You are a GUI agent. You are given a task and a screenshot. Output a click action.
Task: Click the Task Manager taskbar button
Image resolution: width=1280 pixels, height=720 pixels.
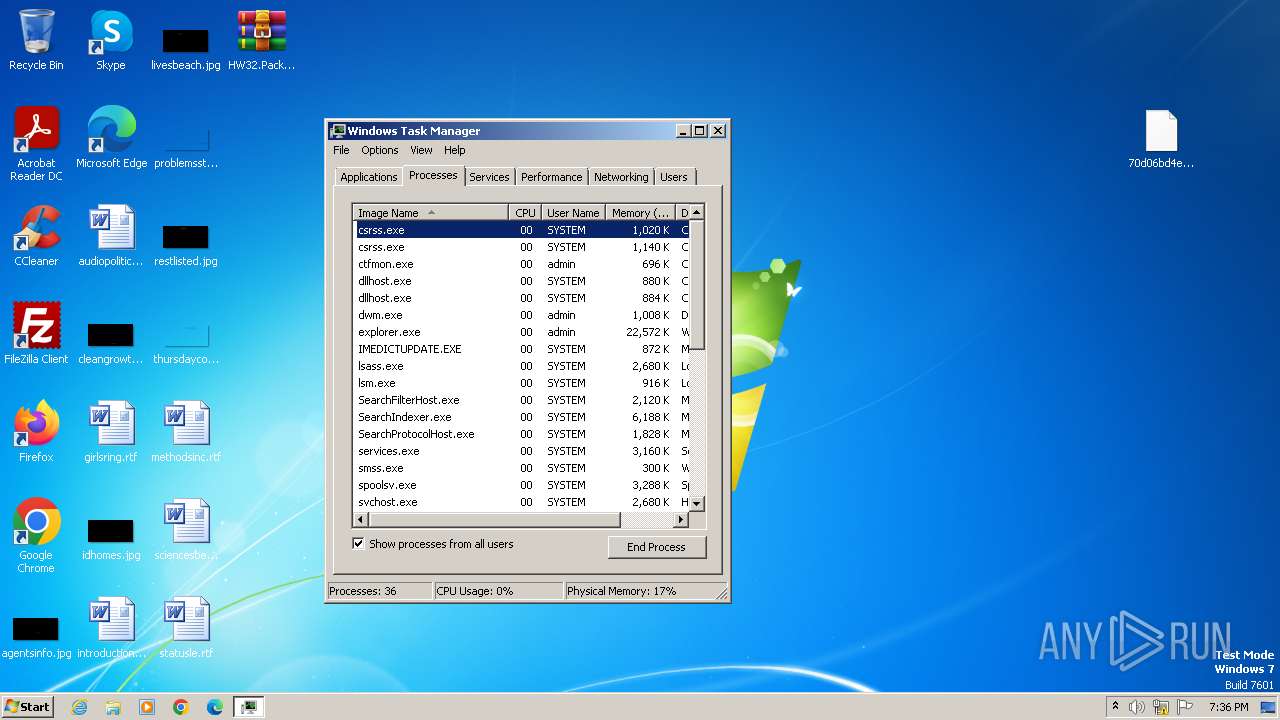click(x=248, y=707)
